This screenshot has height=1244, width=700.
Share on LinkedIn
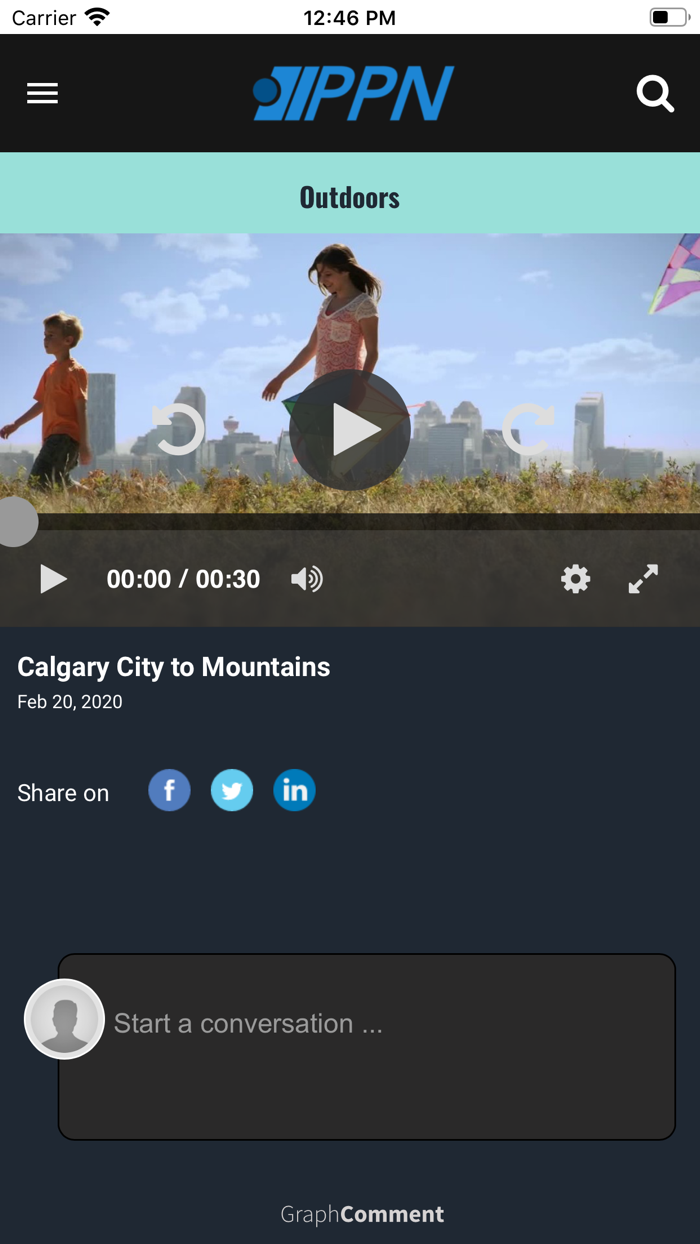[294, 790]
